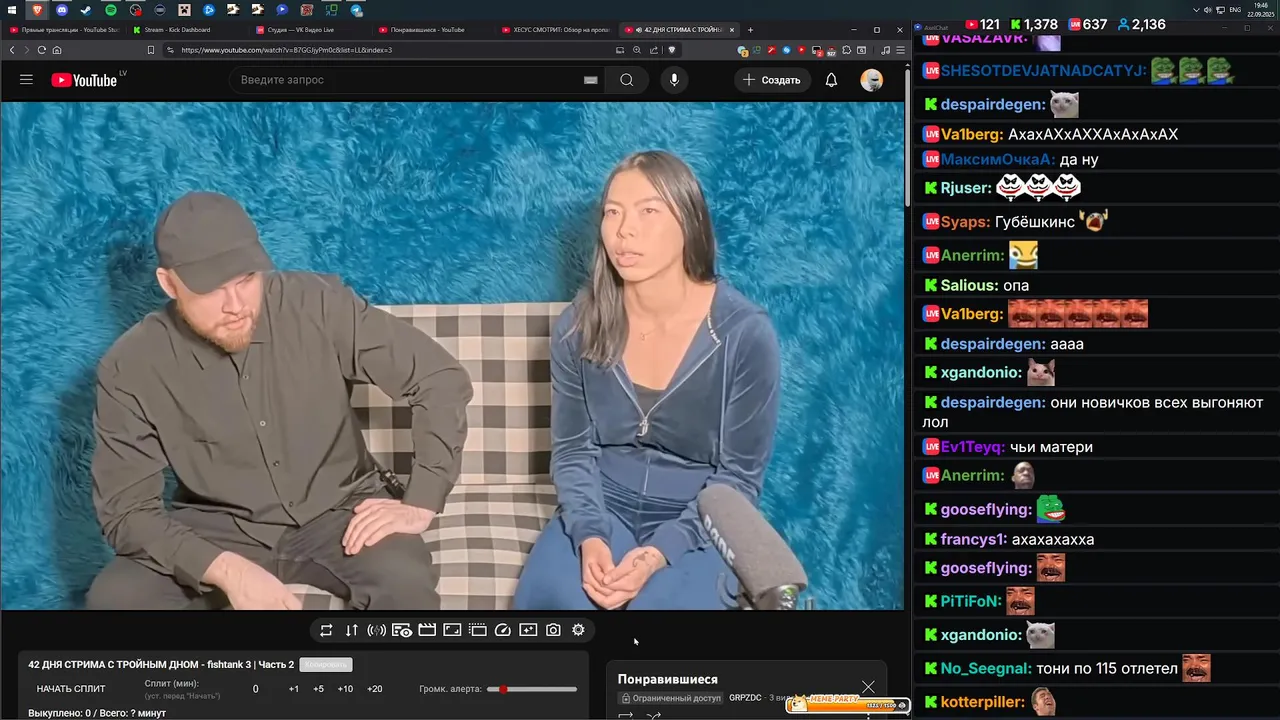Click НАЧАТЬ СПЛИТ button
1280x720 pixels.
pos(71,689)
